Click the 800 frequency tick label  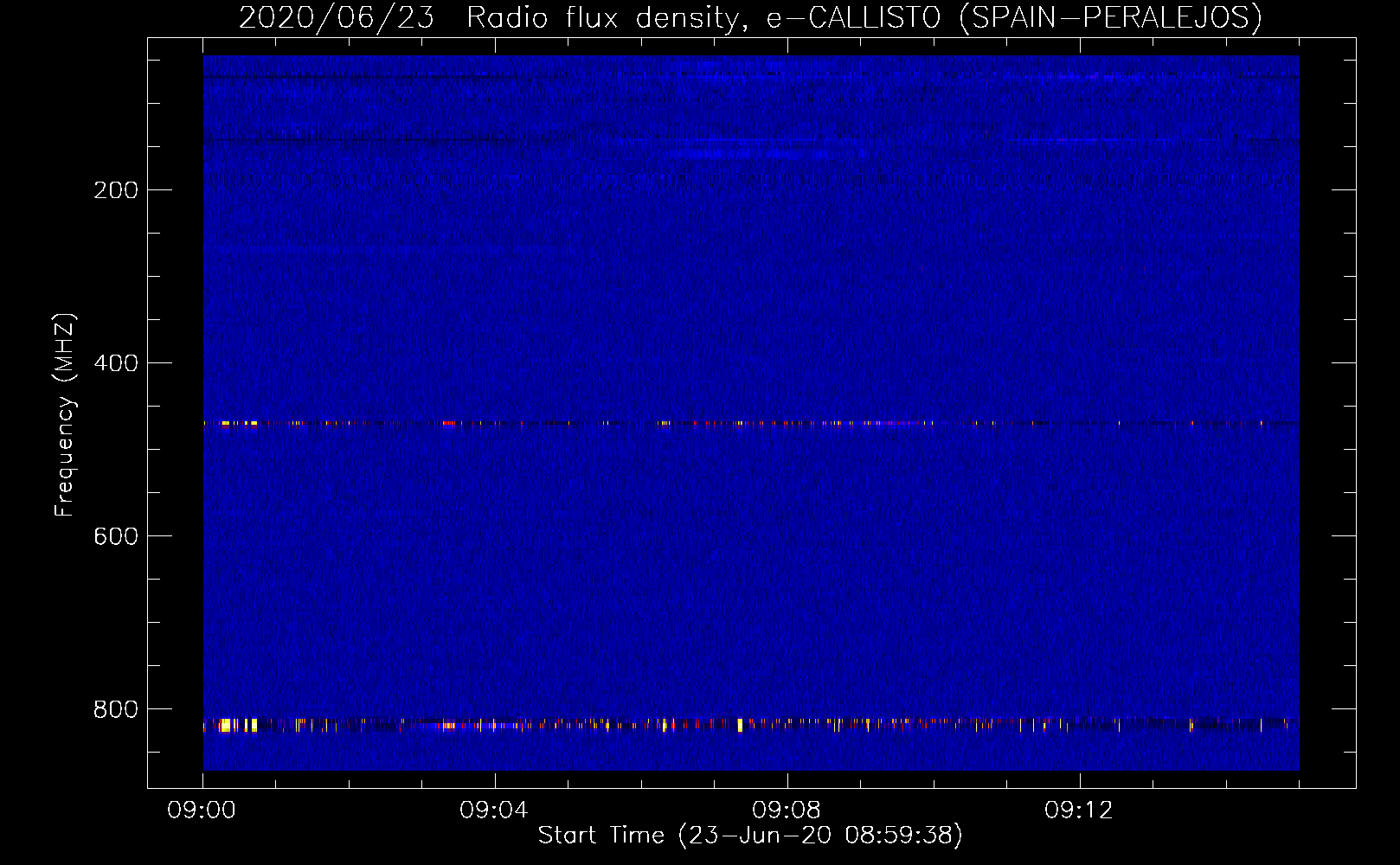point(116,709)
